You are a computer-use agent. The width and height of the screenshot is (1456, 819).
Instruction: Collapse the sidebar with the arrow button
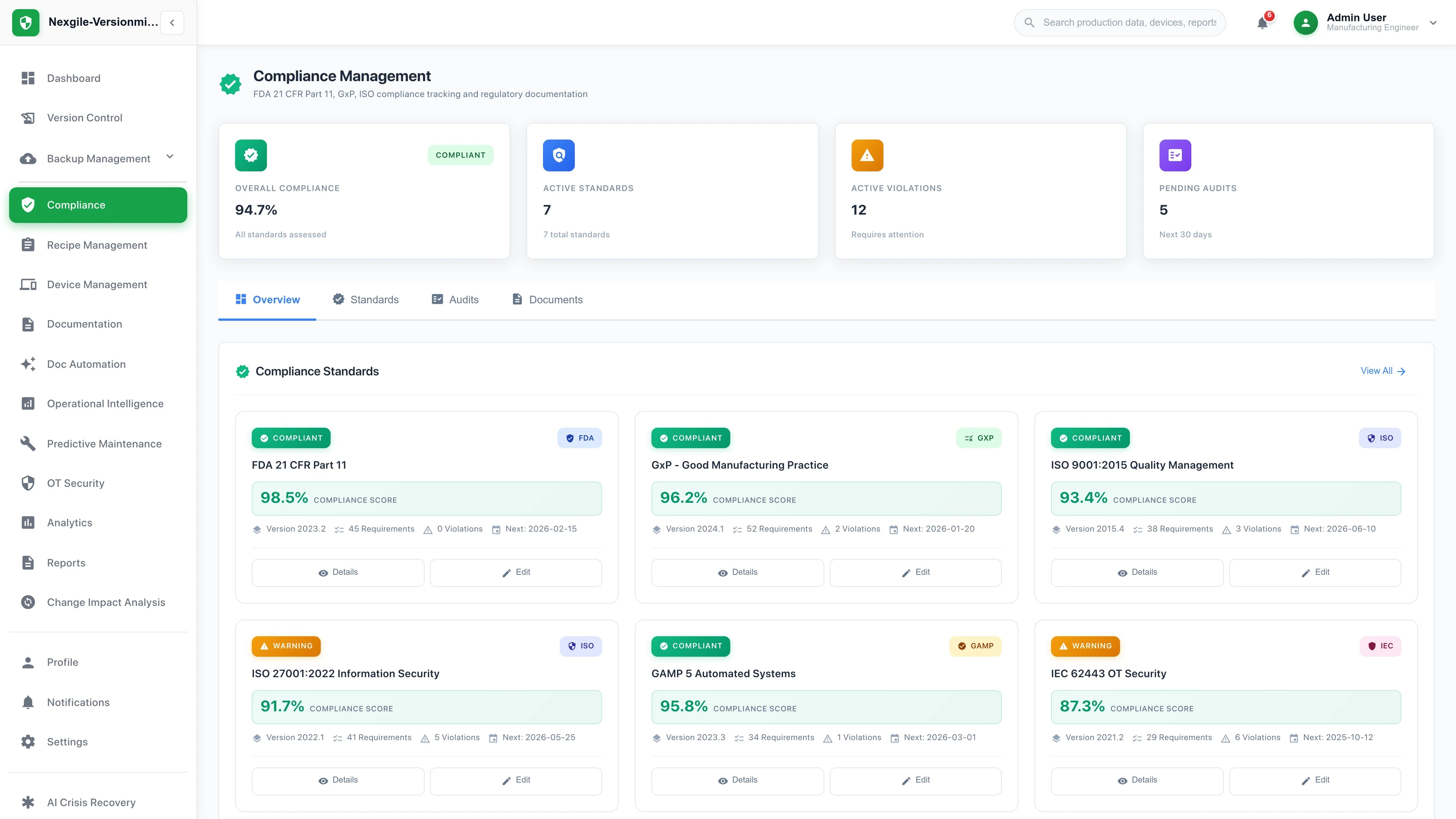(172, 23)
